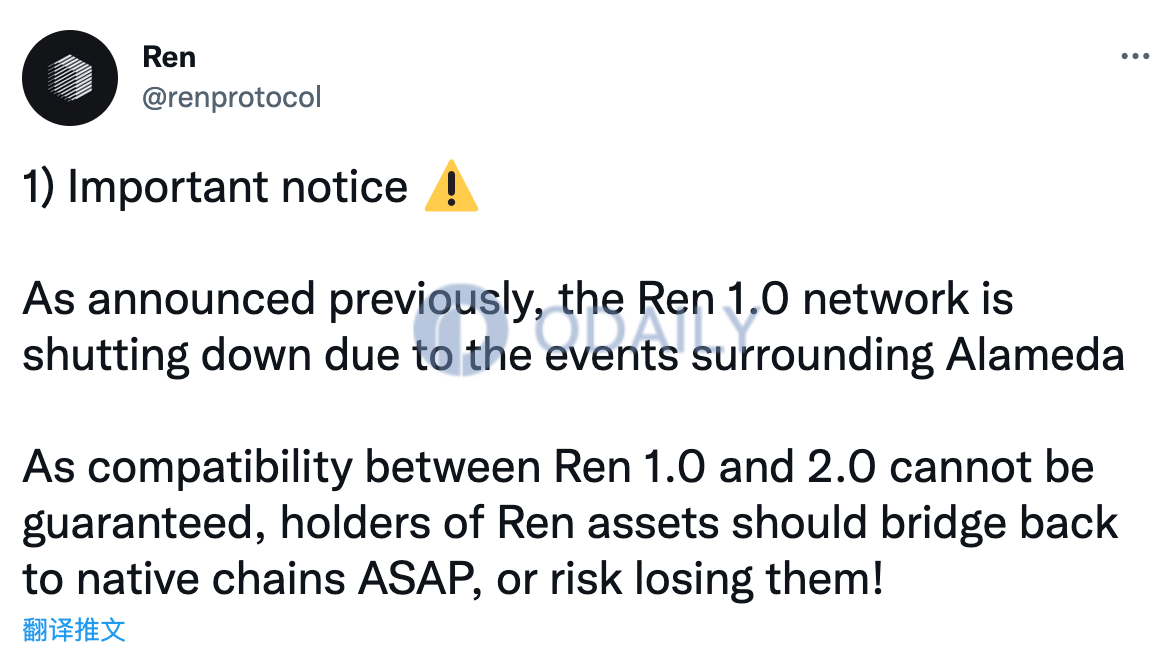Click the "2.0 cannot be" text
Viewport: 1176px width, 662px height.
coord(950,467)
